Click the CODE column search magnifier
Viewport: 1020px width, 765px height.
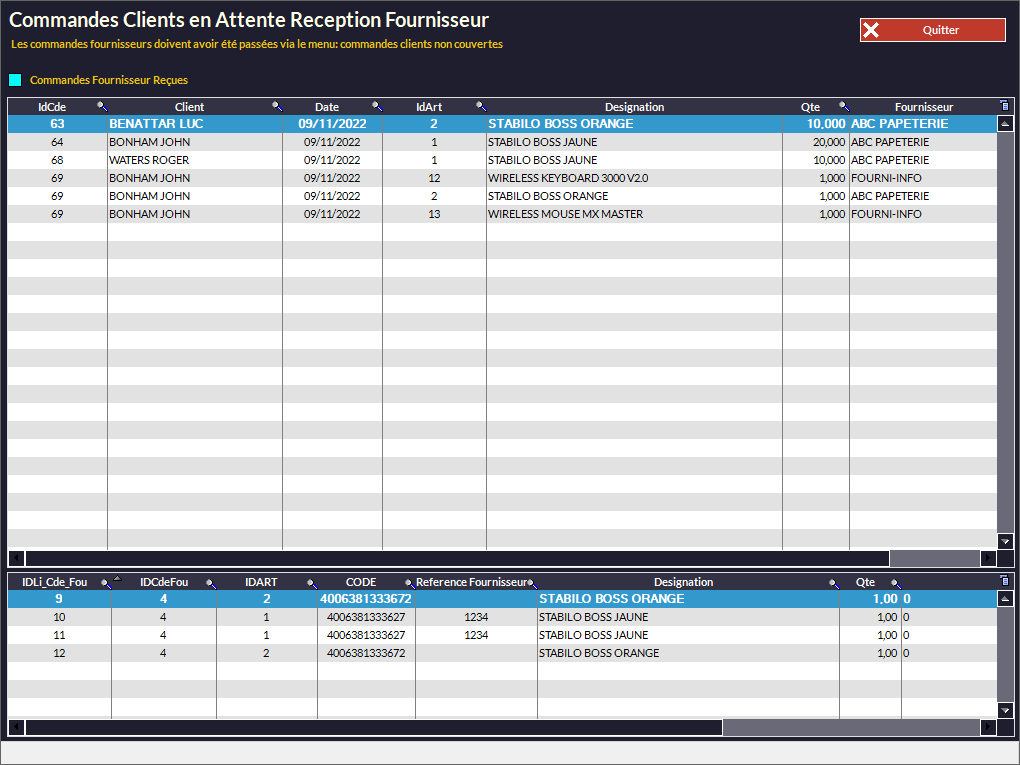[409, 583]
